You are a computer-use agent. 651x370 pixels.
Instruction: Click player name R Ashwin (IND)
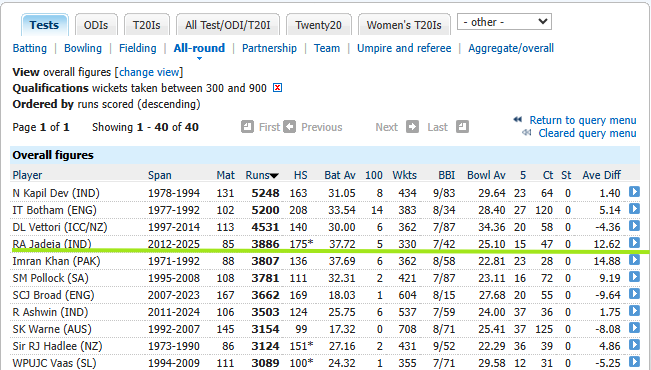50,312
